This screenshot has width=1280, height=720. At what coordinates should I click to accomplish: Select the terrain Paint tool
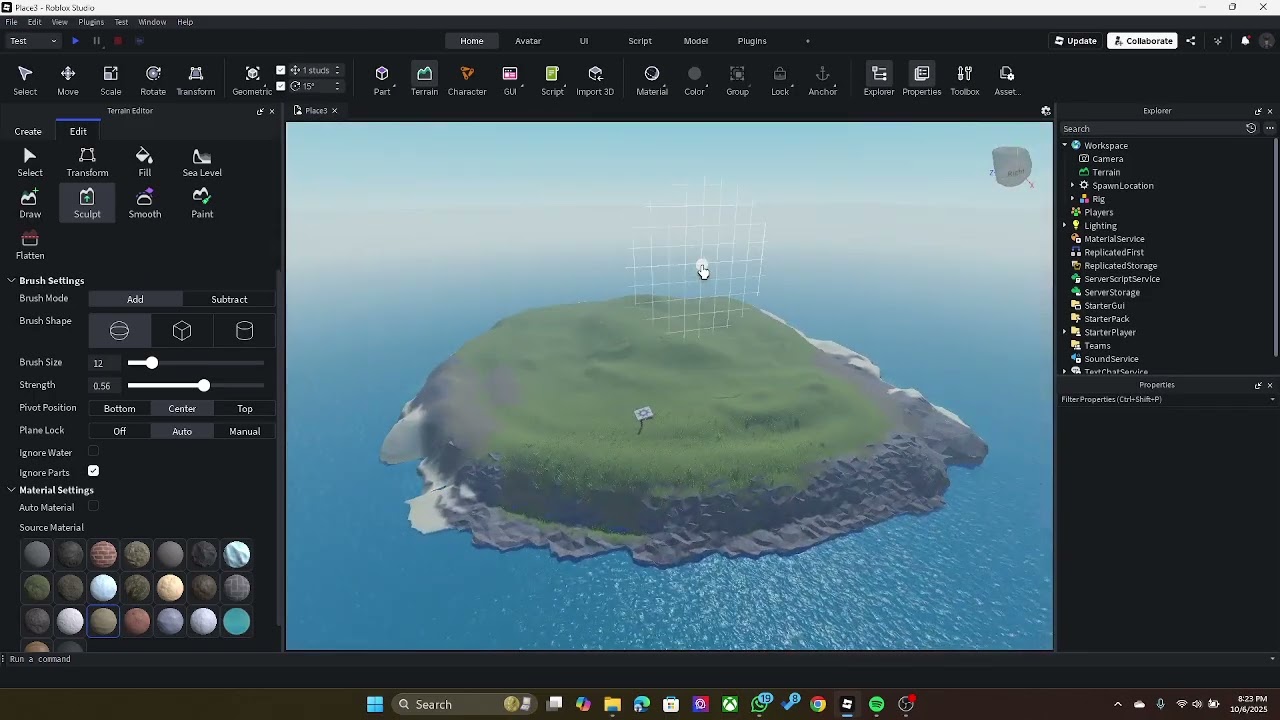202,203
